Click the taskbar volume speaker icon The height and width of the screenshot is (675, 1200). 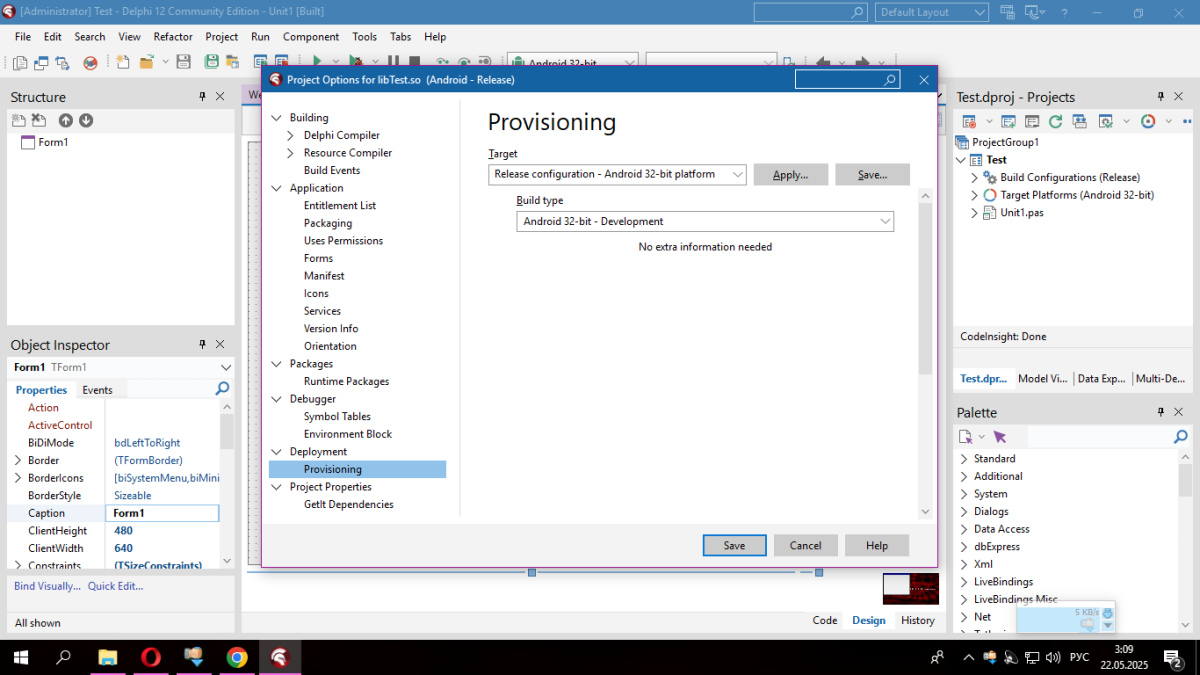pyautogui.click(x=1055, y=657)
